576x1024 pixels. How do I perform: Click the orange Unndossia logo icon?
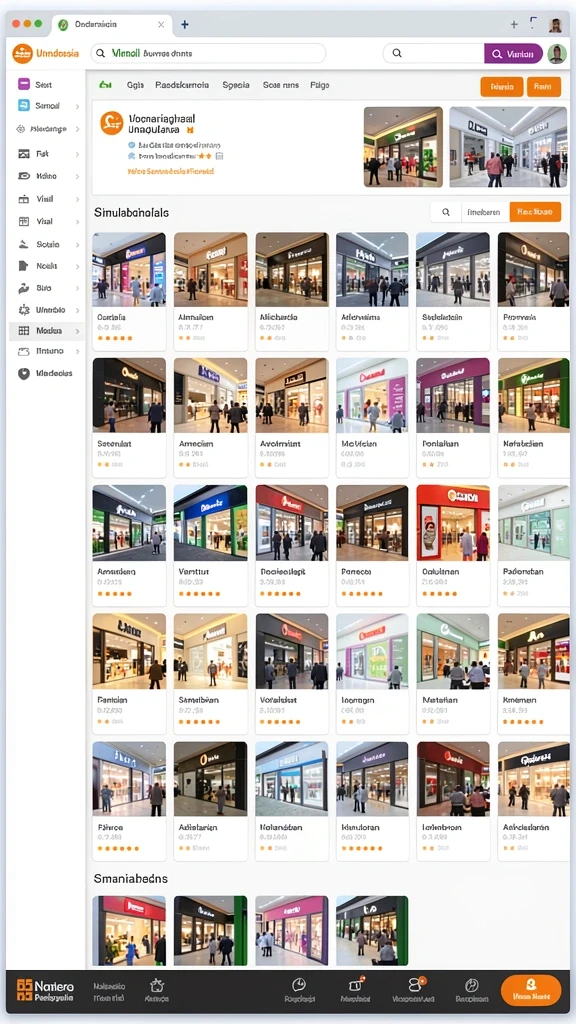(22, 54)
